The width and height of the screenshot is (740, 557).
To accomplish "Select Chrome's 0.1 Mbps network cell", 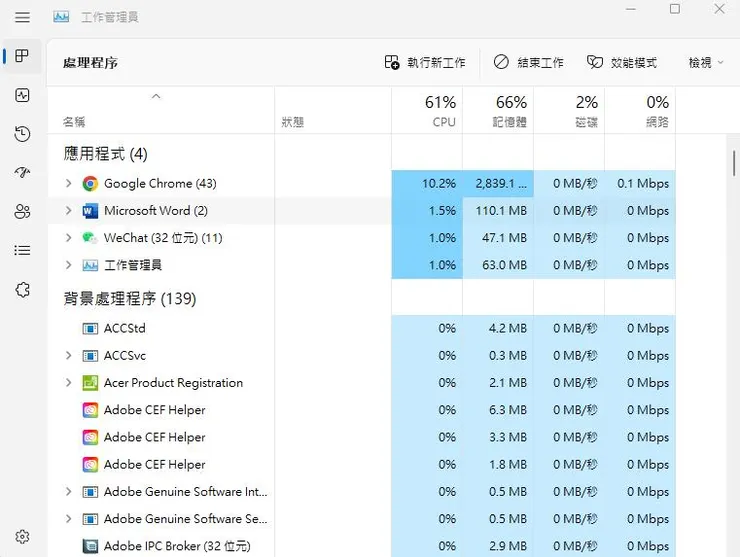I will 640,184.
